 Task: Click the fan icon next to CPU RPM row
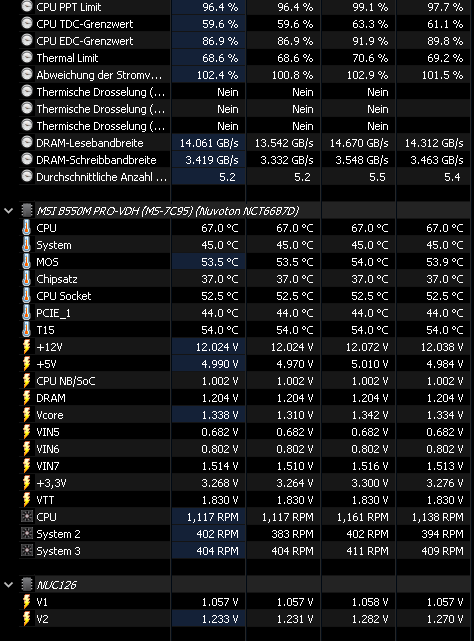(x=27, y=517)
